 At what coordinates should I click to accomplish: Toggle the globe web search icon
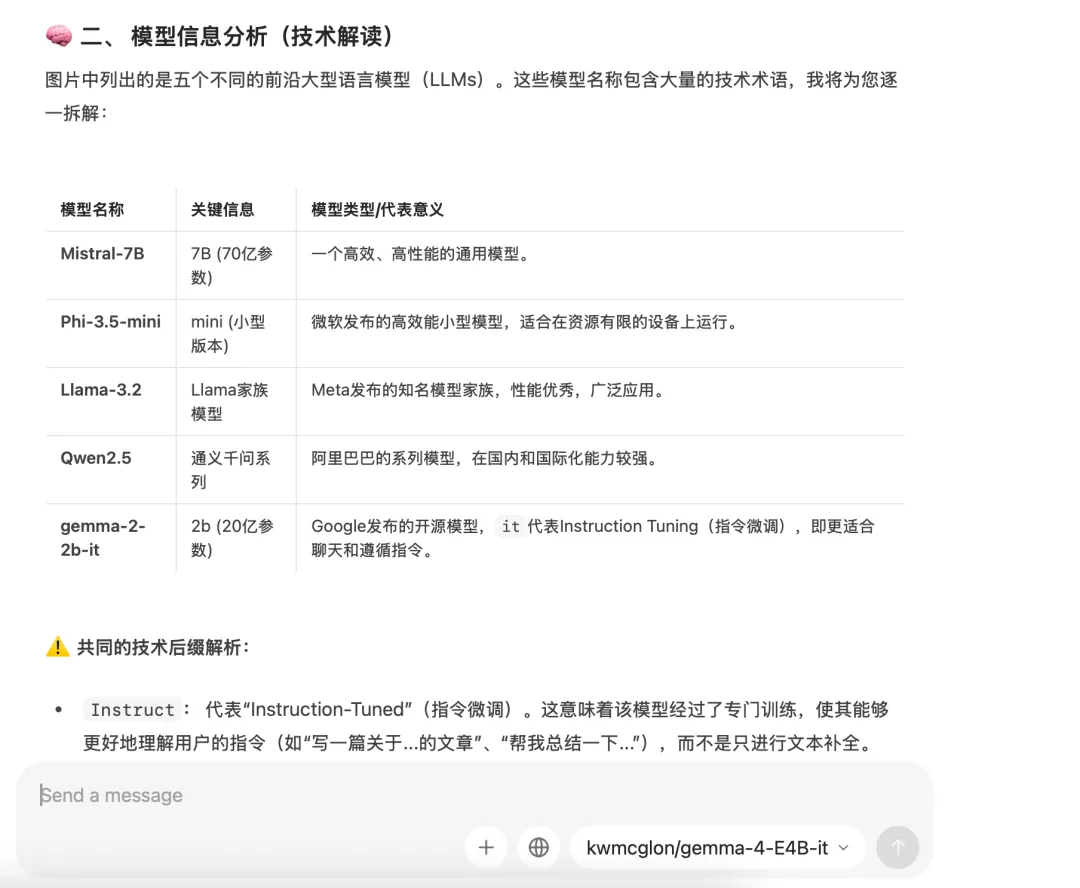(539, 847)
